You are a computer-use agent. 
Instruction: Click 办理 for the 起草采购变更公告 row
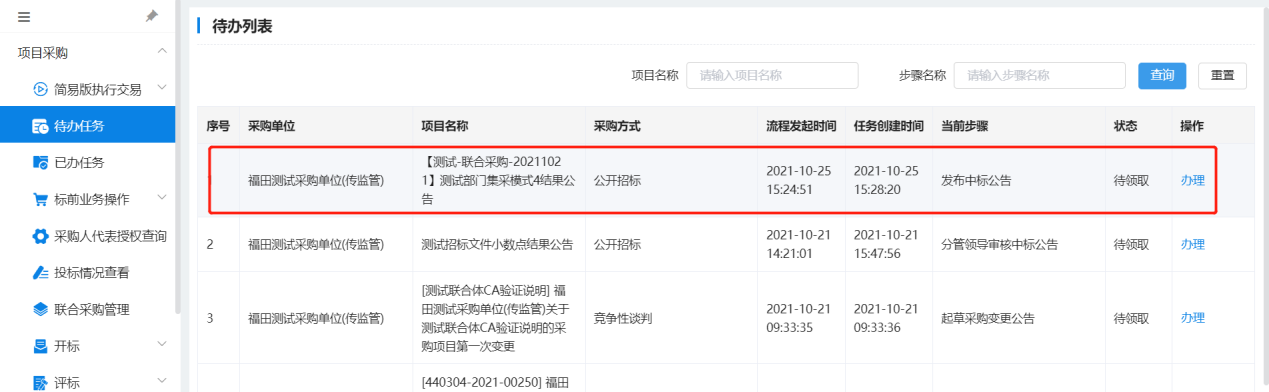1192,318
